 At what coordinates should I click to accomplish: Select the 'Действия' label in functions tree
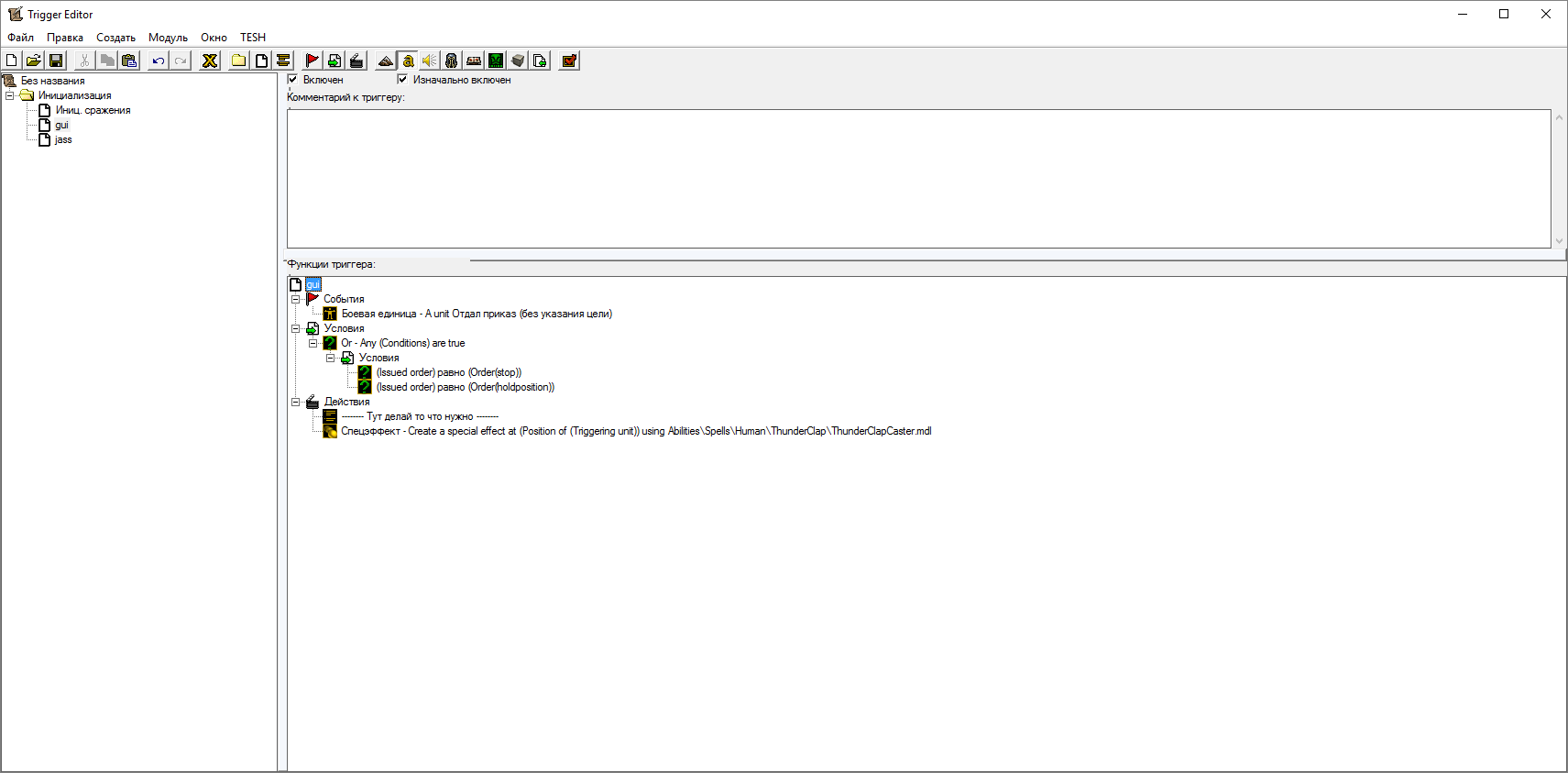(346, 402)
